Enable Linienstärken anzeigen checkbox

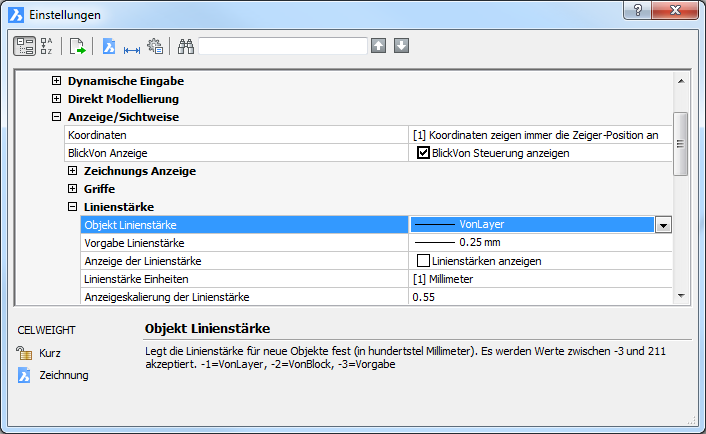[423, 261]
